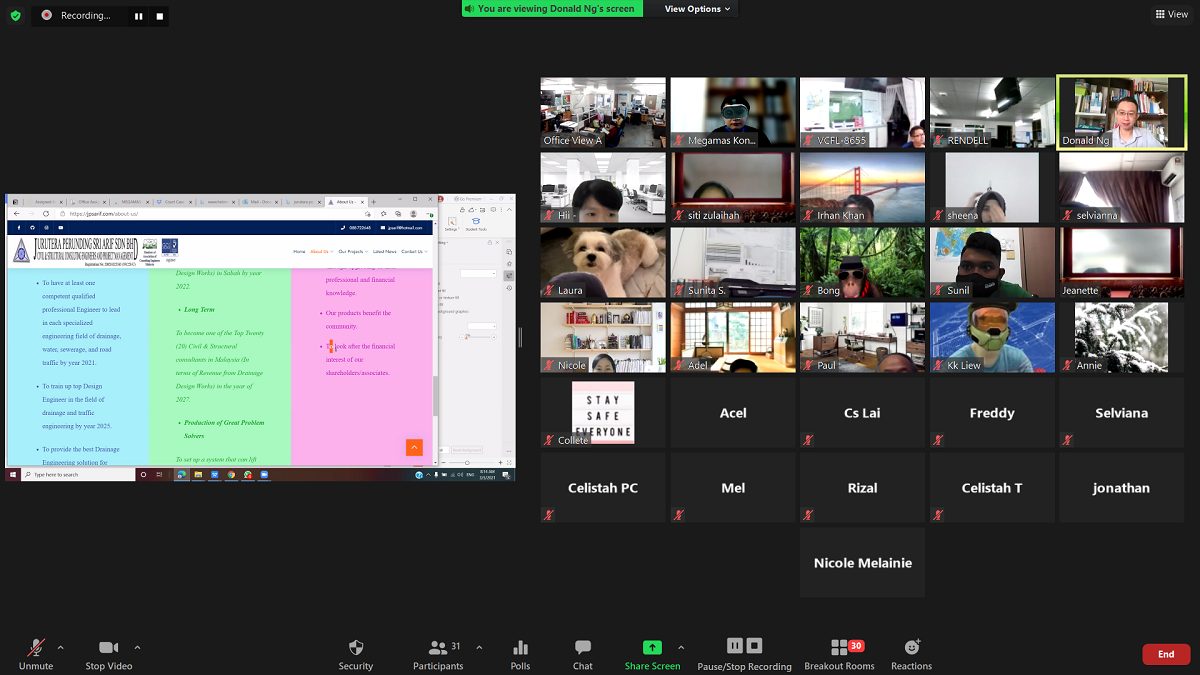Click the red End meeting button
The image size is (1200, 675).
click(x=1166, y=654)
